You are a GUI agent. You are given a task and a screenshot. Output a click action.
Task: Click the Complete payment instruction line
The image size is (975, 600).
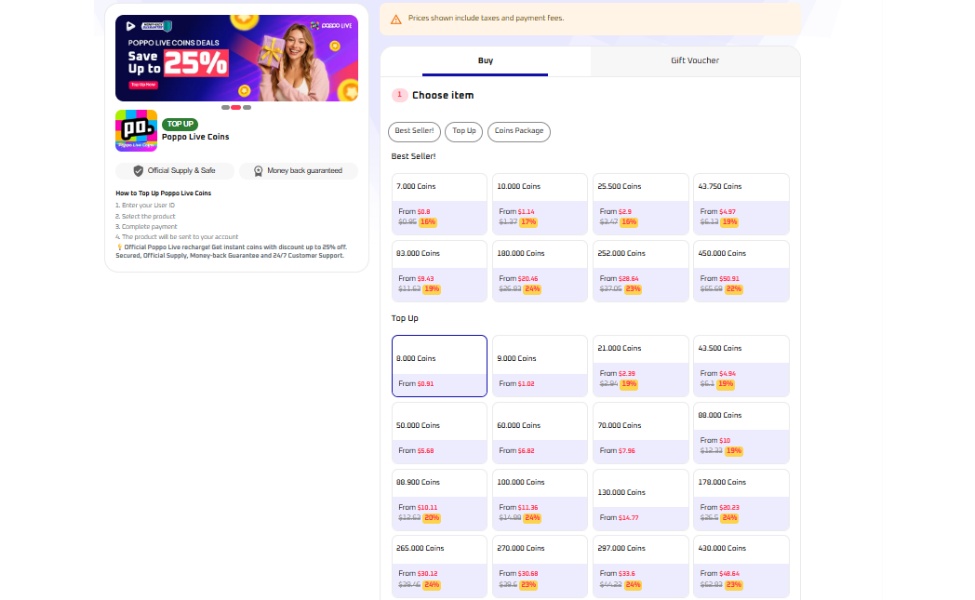pos(146,227)
